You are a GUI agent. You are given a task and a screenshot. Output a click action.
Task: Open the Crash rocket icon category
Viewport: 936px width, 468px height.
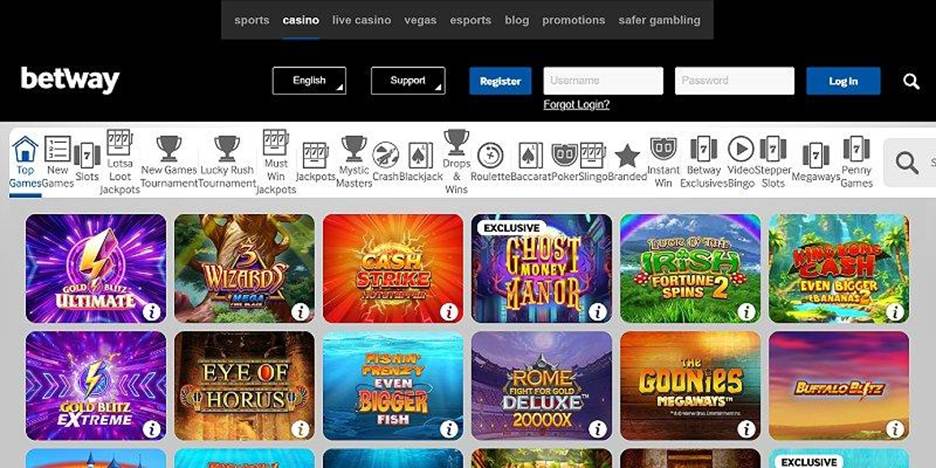(x=386, y=155)
